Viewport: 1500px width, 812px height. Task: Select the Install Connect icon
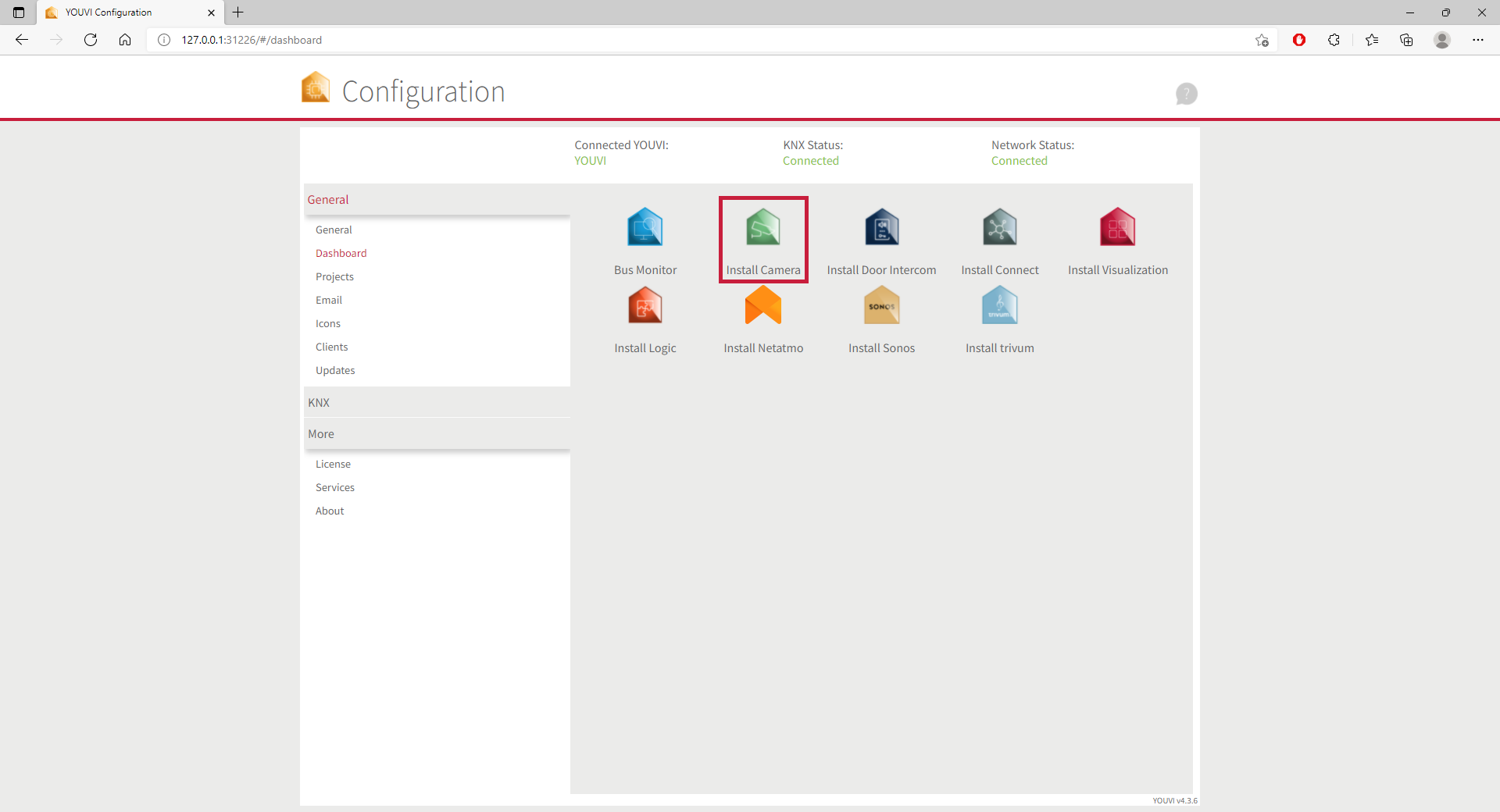click(x=999, y=228)
